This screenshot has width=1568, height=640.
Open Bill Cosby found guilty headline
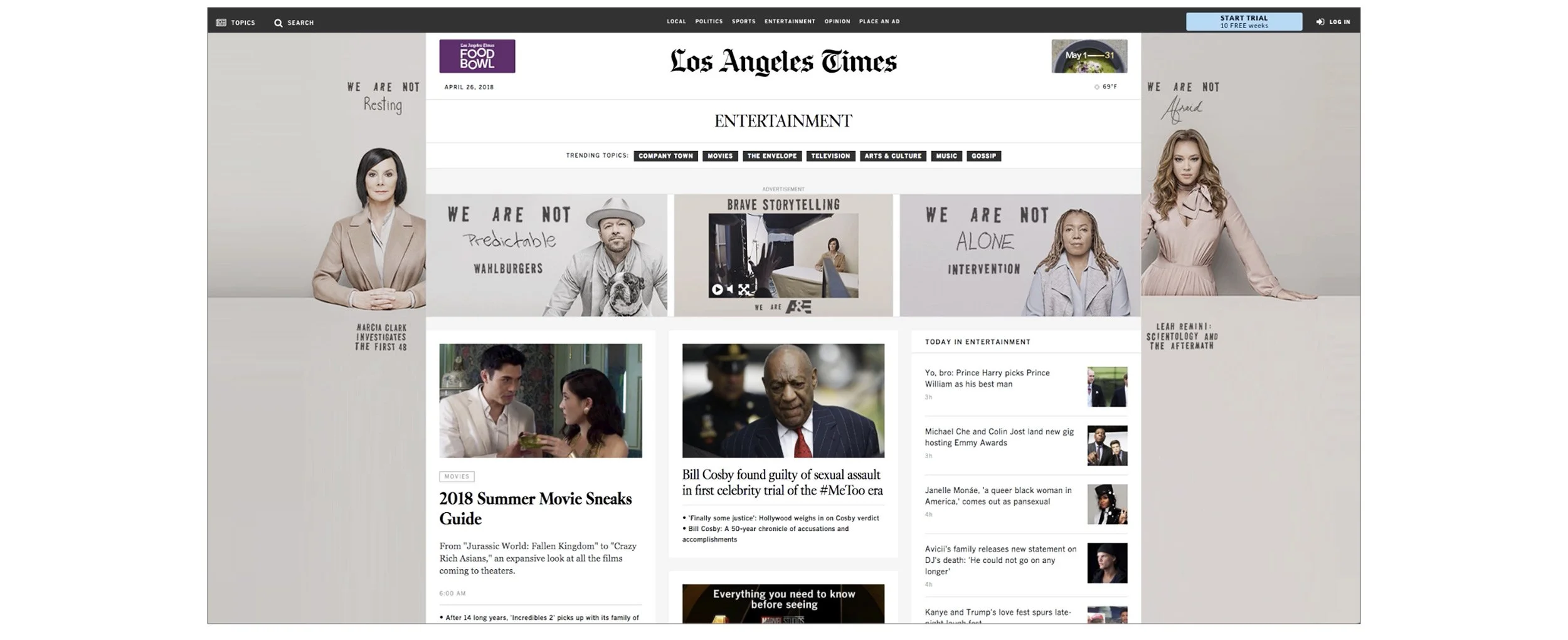pos(783,483)
